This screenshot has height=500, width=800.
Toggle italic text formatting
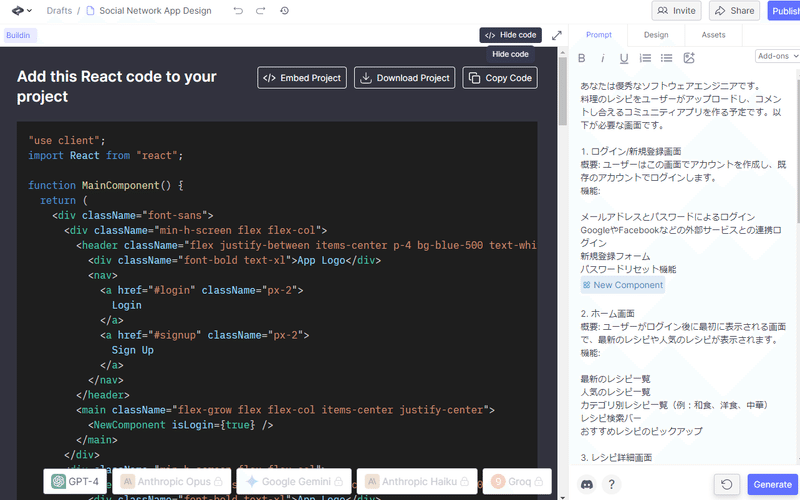pos(603,58)
